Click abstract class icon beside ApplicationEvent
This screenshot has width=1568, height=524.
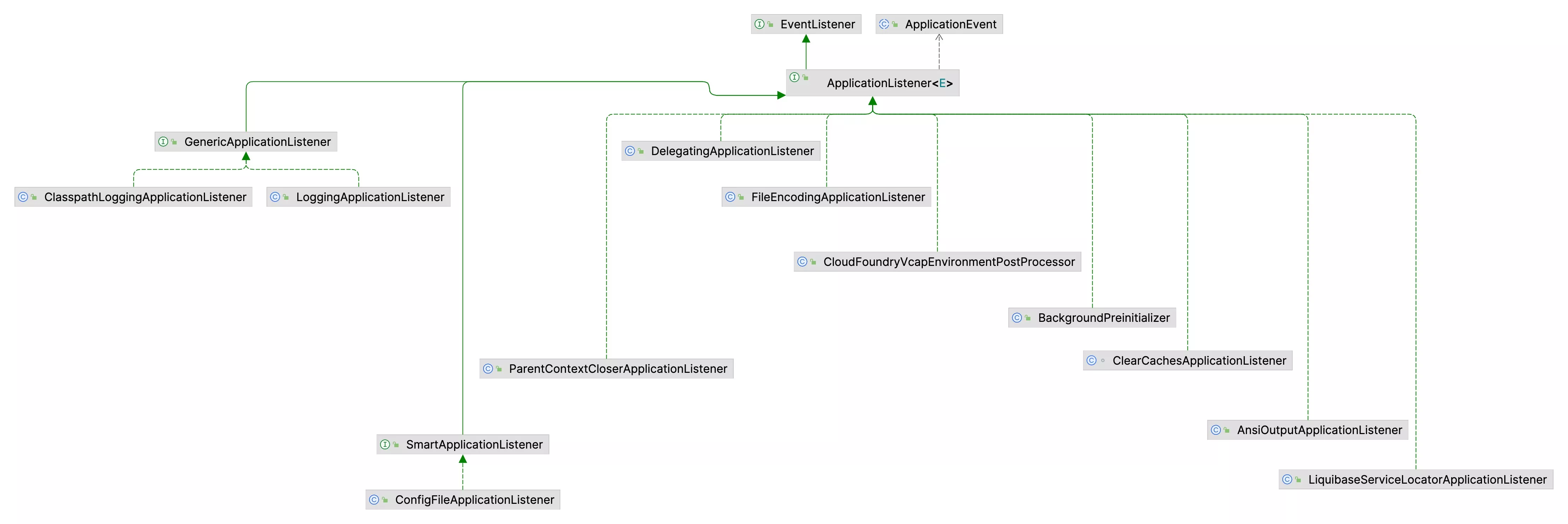[x=884, y=24]
